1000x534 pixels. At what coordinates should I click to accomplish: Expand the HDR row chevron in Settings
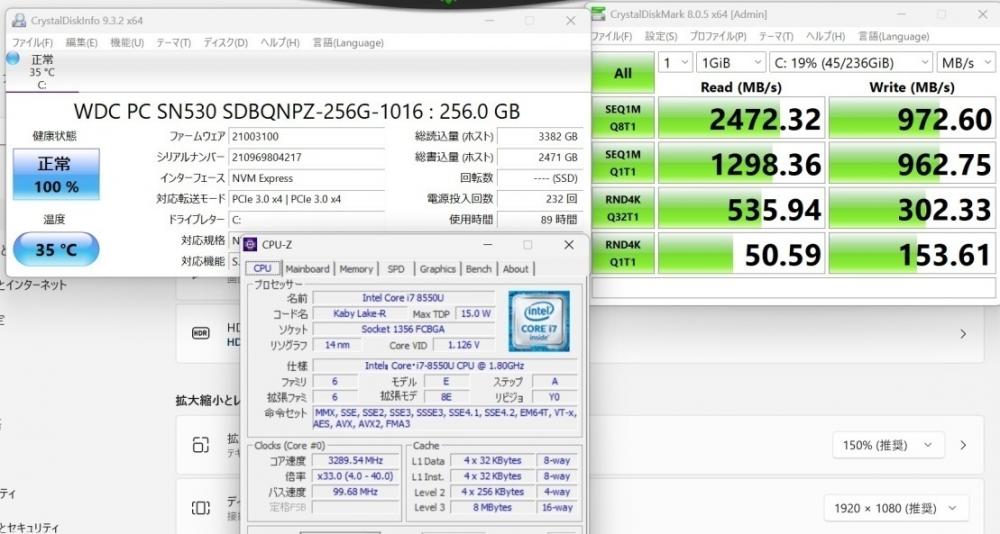pos(964,334)
